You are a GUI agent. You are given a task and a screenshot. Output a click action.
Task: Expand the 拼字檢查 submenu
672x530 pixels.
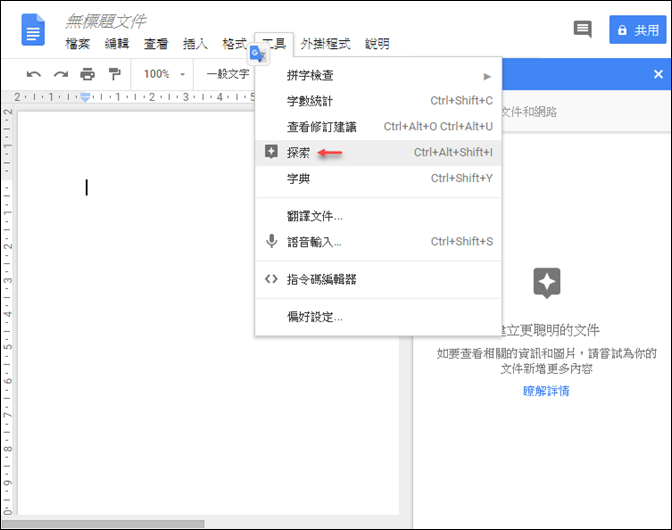point(378,76)
